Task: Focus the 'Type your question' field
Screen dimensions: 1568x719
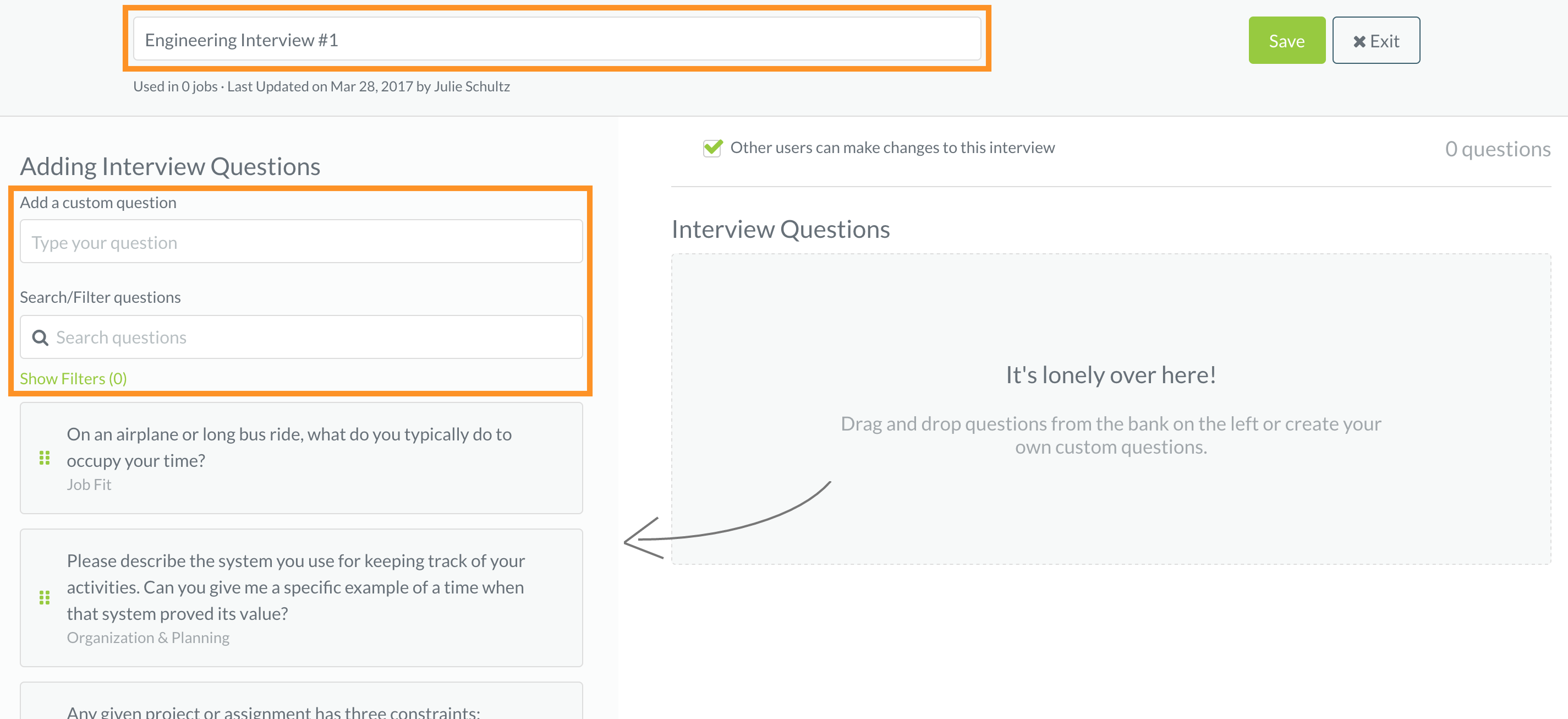Action: click(301, 242)
